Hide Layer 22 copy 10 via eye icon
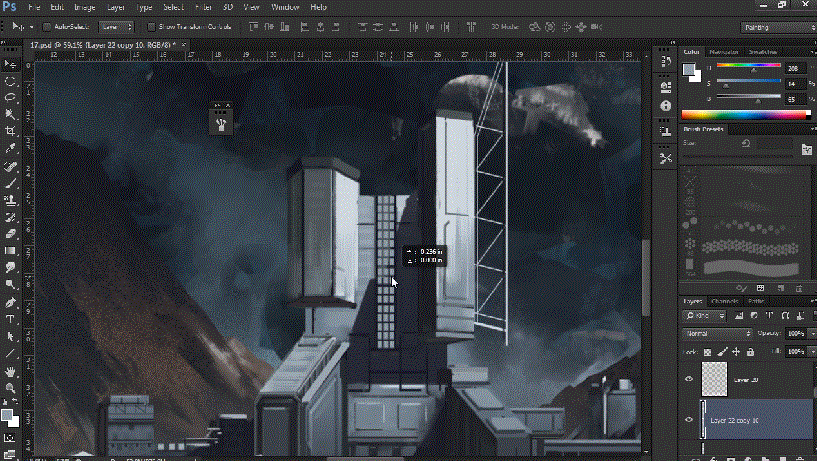 click(689, 419)
